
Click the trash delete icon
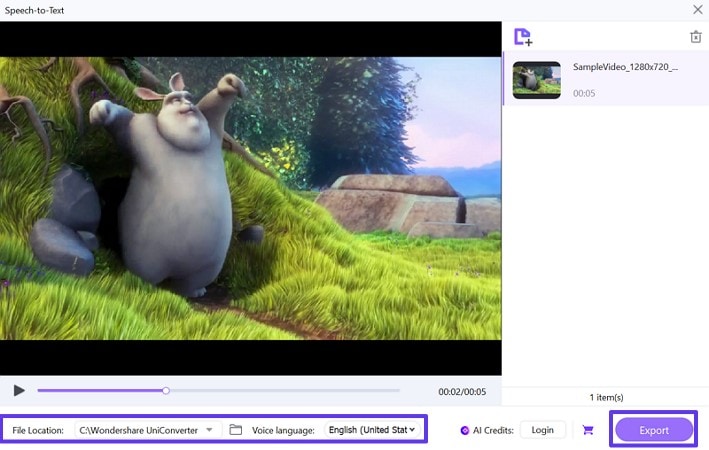pyautogui.click(x=695, y=37)
